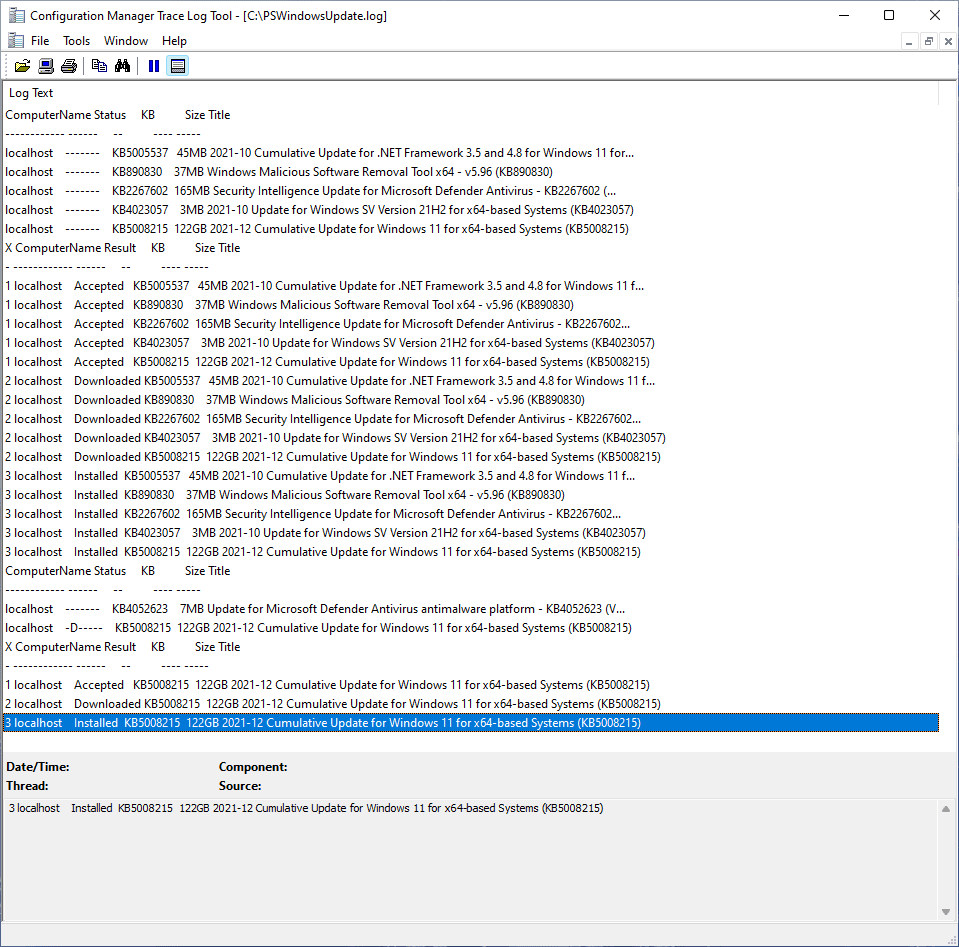Select row 1 localhost Accepted KB890830

pyautogui.click(x=471, y=305)
